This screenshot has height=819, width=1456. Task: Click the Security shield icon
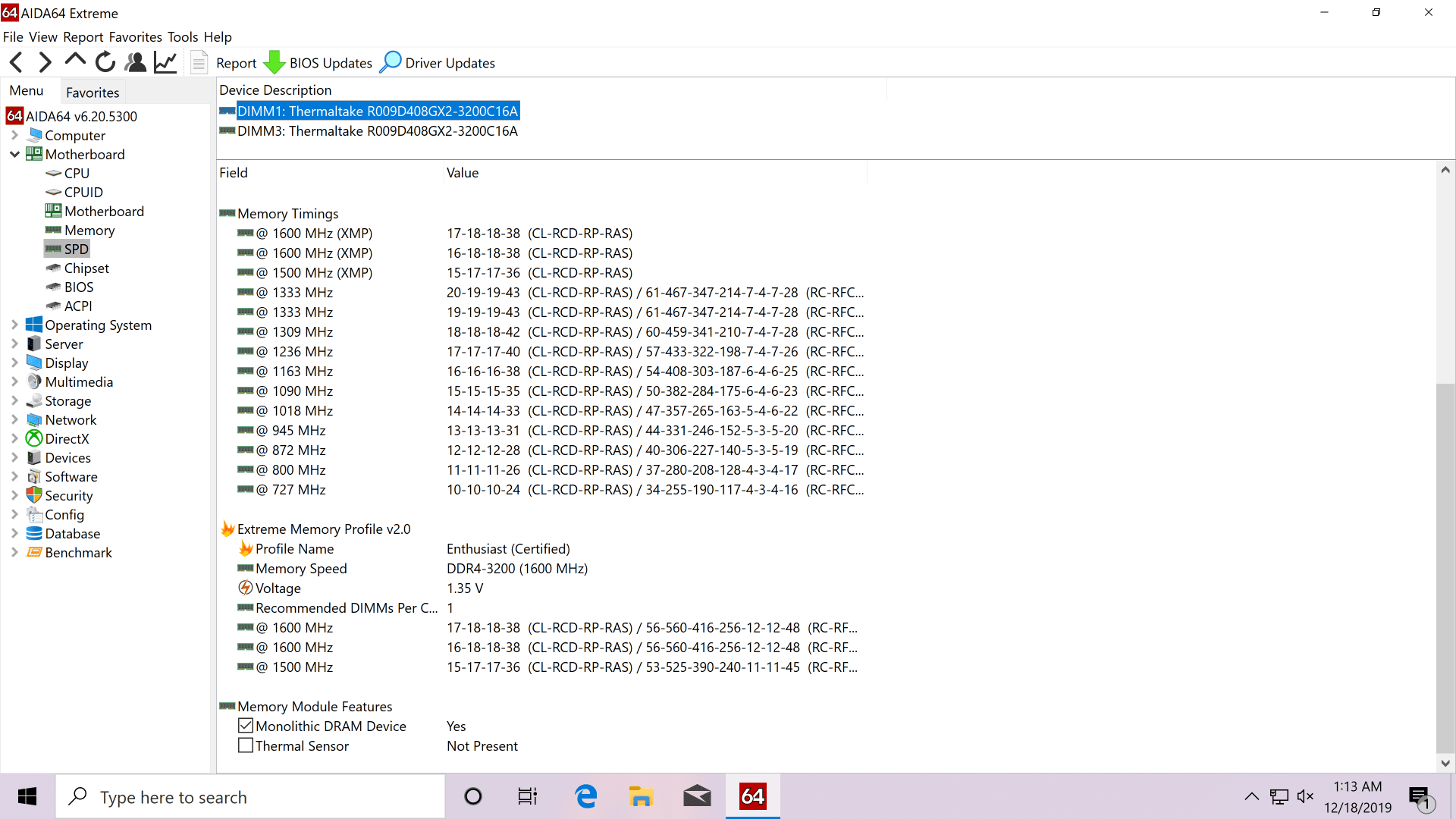34,495
